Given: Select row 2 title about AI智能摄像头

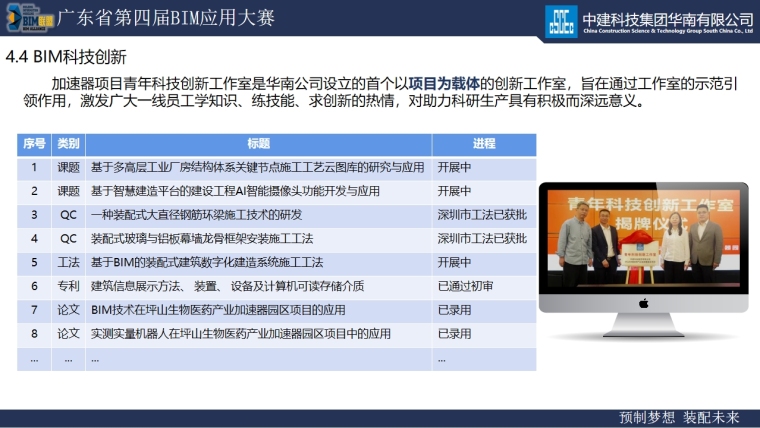Looking at the screenshot, I should [x=235, y=191].
